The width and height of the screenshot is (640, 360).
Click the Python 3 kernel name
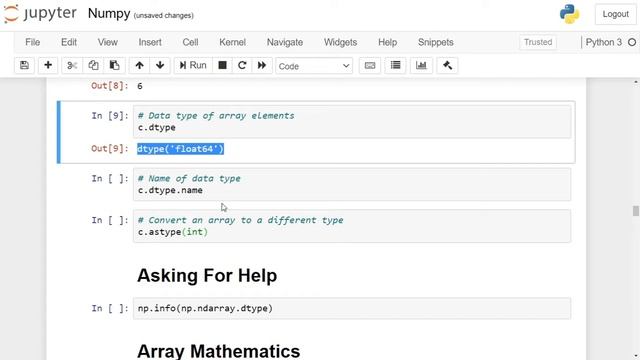604,42
